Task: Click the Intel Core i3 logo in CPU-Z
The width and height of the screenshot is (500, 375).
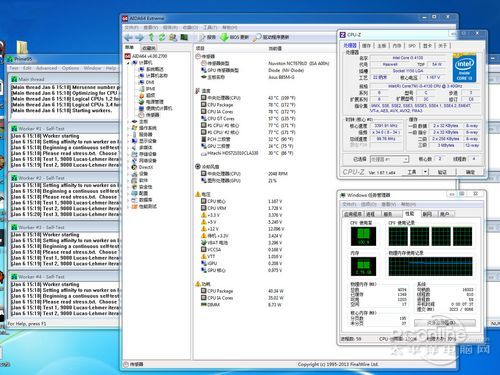Action: pos(465,68)
